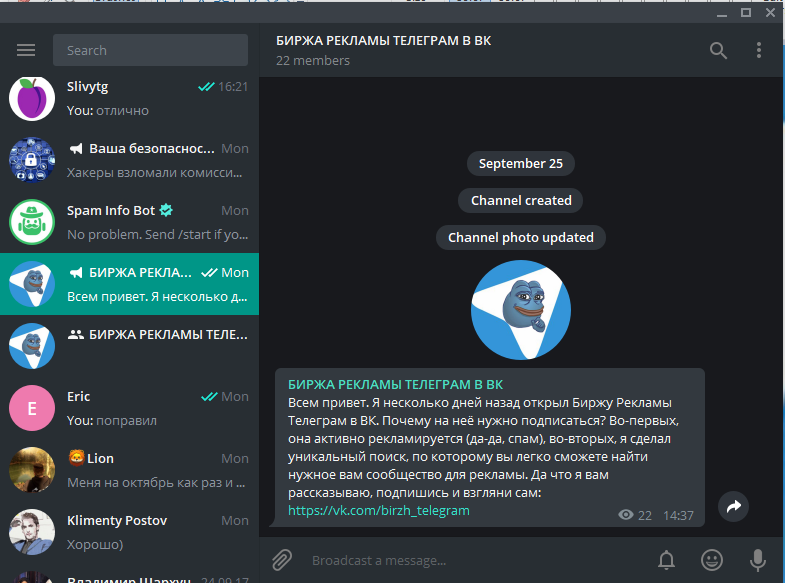785x583 pixels.
Task: Click the 14:37 message timestamp
Action: [678, 515]
